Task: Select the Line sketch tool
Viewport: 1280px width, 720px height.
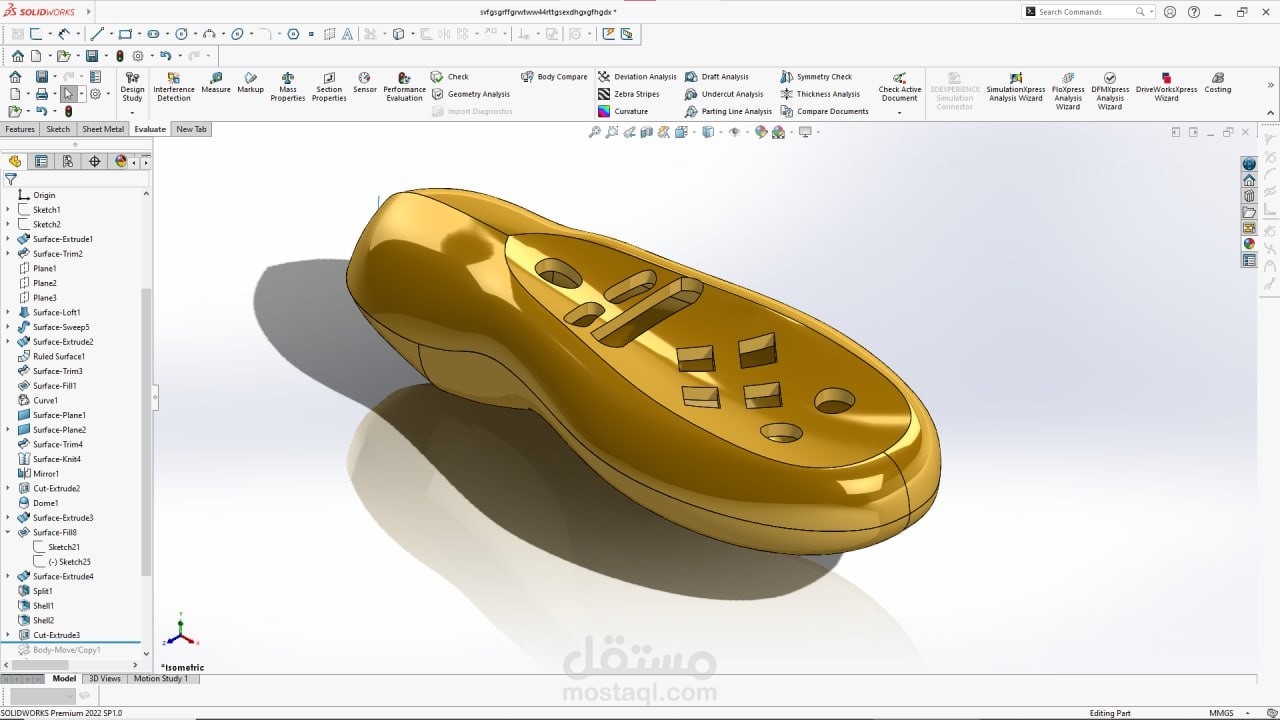Action: (x=97, y=33)
